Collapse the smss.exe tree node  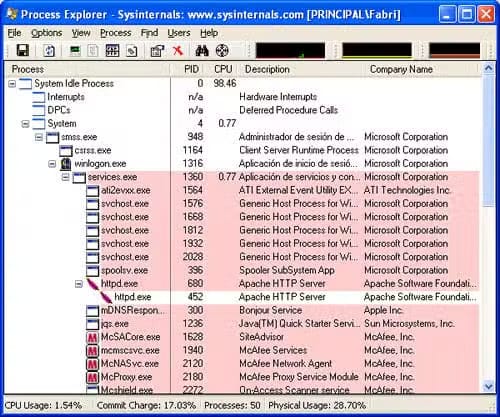click(x=39, y=137)
